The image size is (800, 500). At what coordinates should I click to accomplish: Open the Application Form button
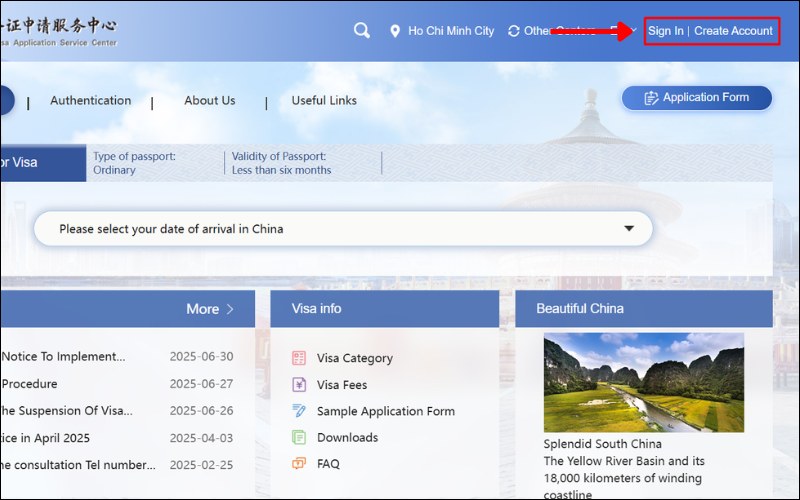point(696,97)
